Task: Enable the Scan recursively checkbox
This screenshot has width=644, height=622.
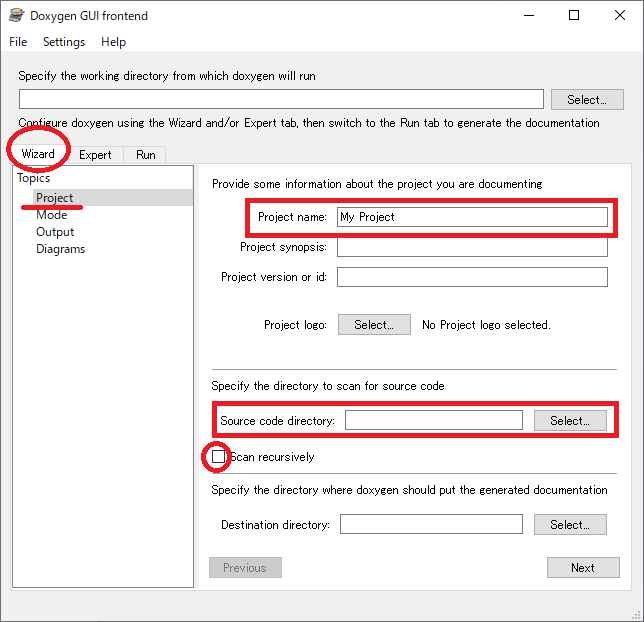Action: point(218,457)
